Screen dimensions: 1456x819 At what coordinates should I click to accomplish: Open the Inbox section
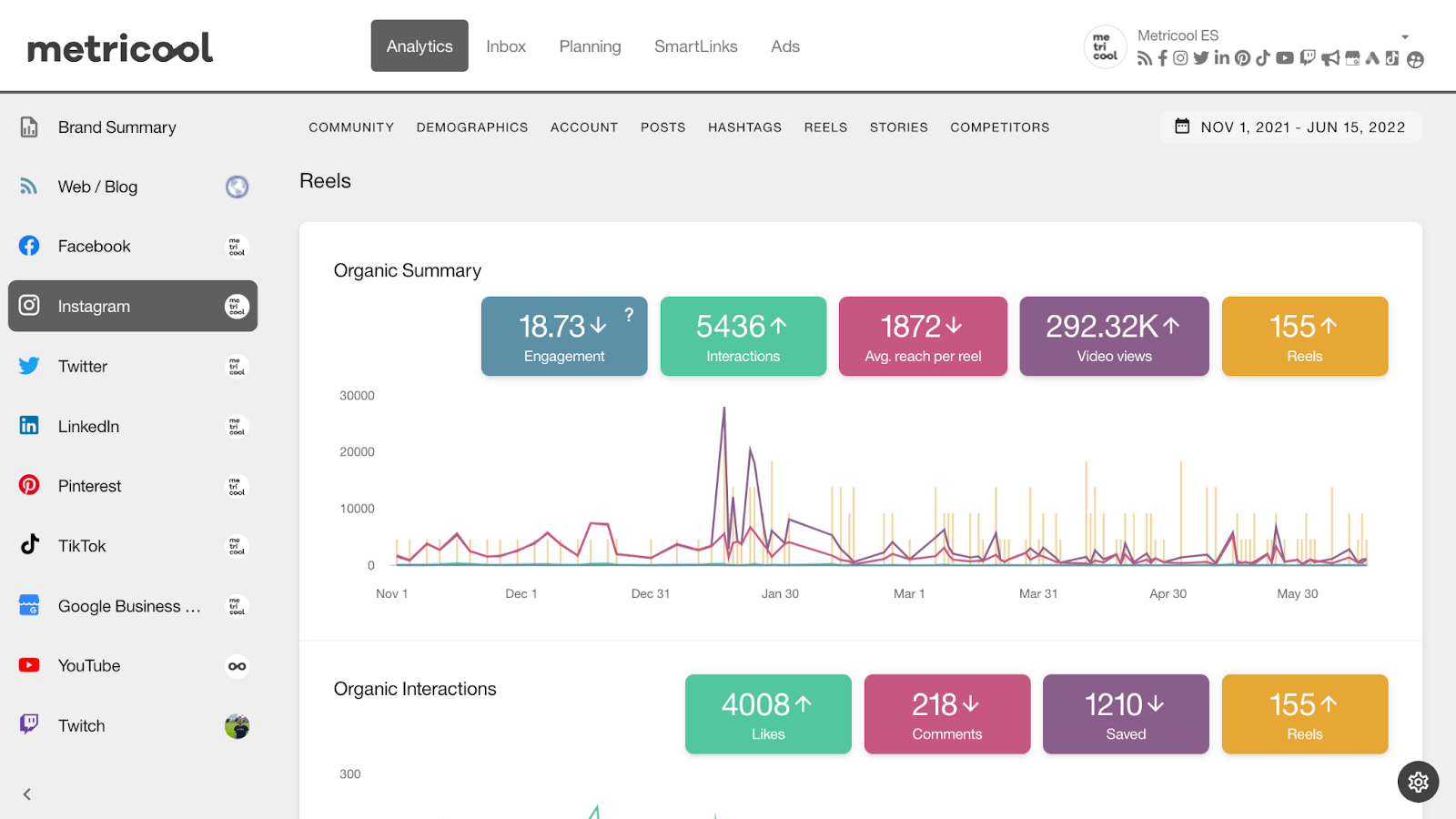click(x=506, y=45)
